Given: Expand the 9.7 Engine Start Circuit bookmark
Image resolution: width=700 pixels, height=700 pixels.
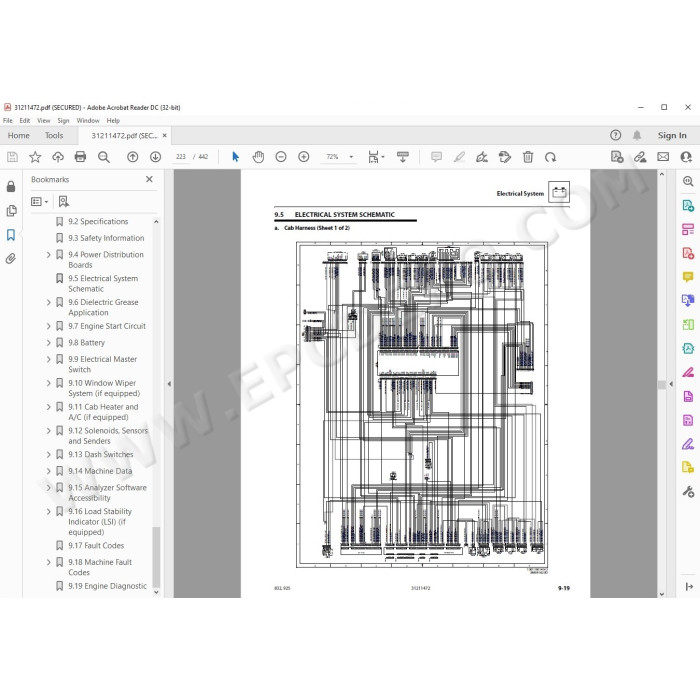Looking at the screenshot, I should 49,326.
